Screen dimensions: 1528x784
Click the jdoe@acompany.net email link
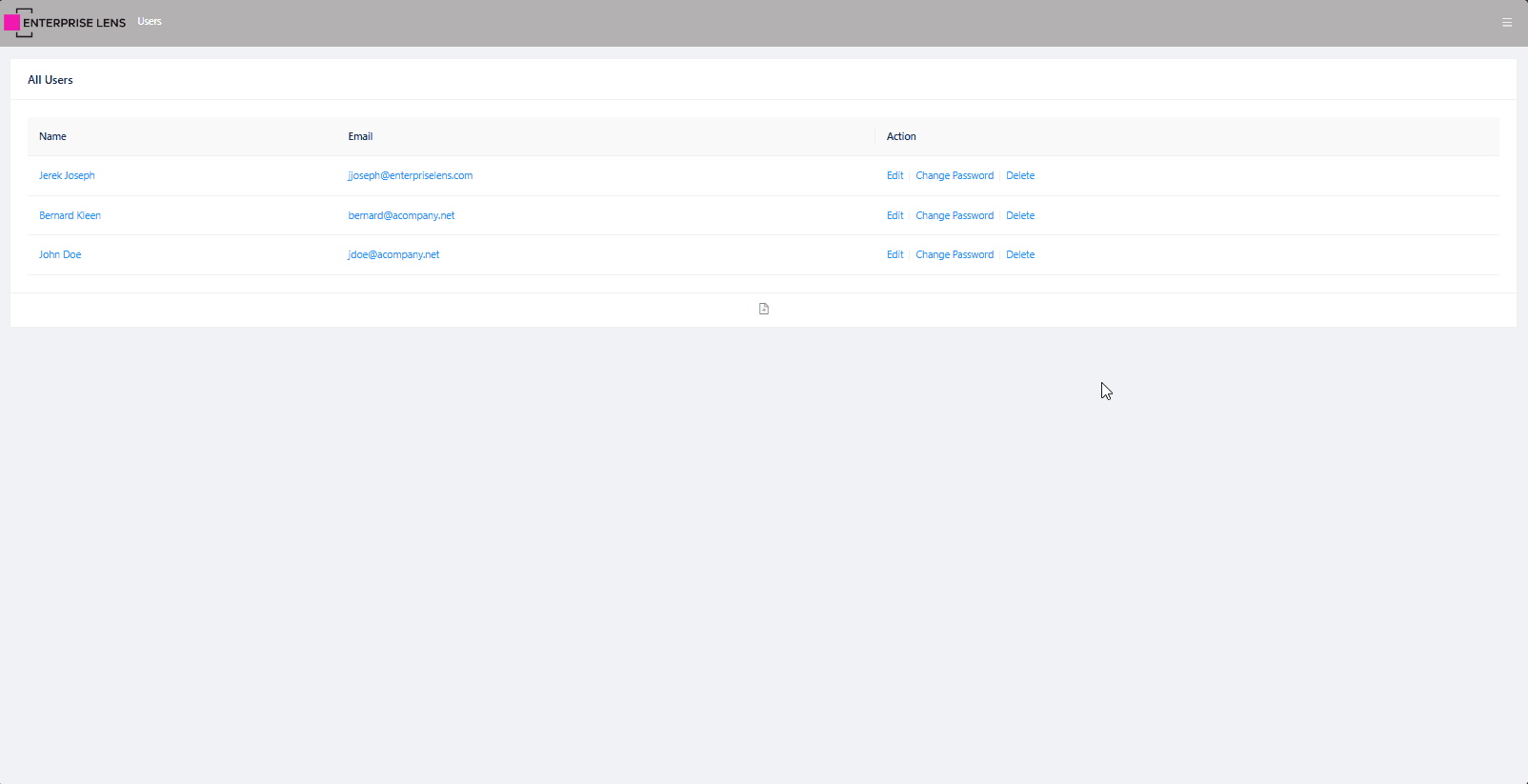(393, 255)
